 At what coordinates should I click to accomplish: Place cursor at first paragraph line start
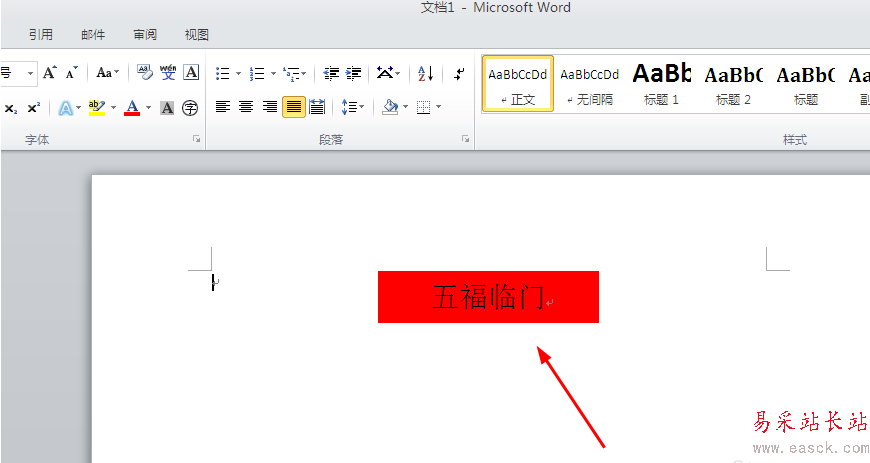click(x=213, y=282)
